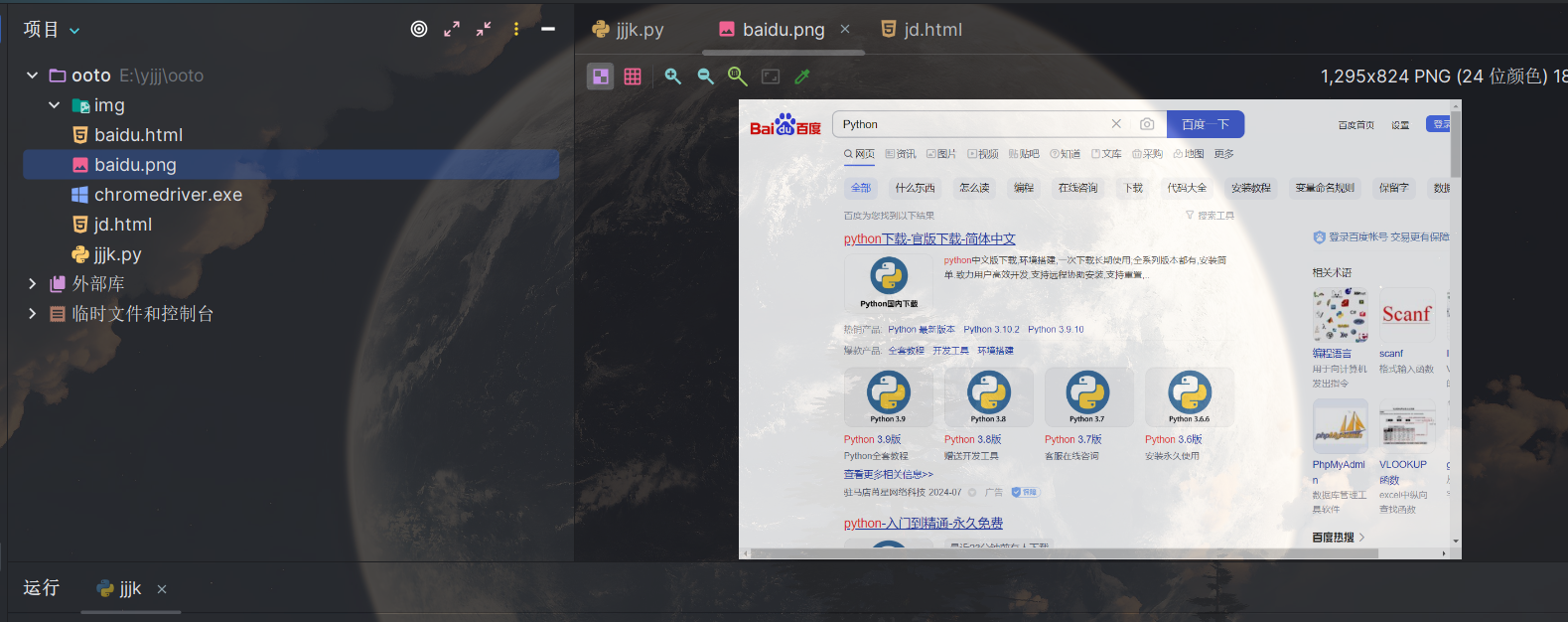Image resolution: width=1568 pixels, height=622 pixels.
Task: Click the camera icon in the image's search box
Action: pyautogui.click(x=1147, y=124)
